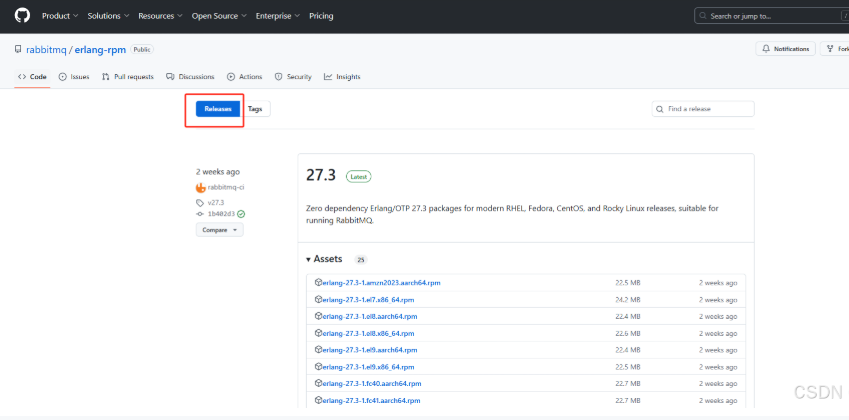The height and width of the screenshot is (420, 849).
Task: Focus the Find a release field
Action: click(x=703, y=109)
